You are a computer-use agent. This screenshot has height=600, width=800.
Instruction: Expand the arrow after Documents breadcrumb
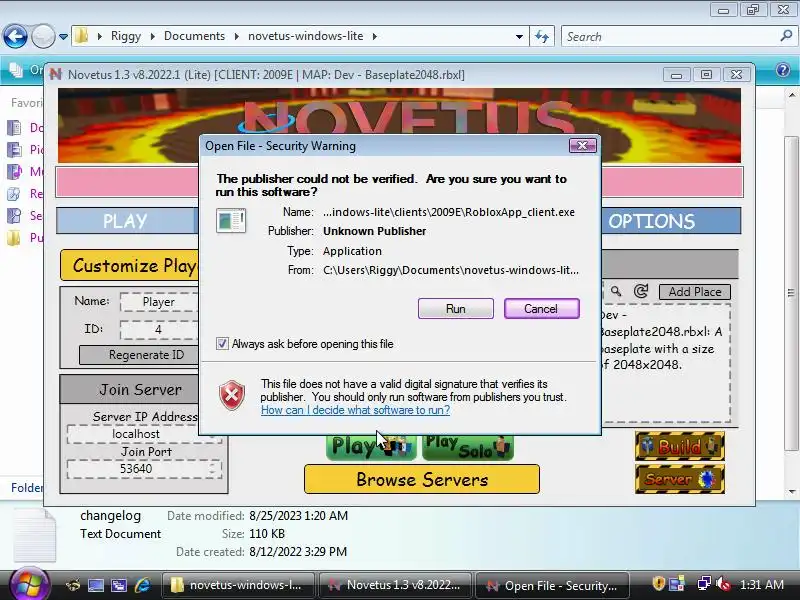pyautogui.click(x=237, y=36)
